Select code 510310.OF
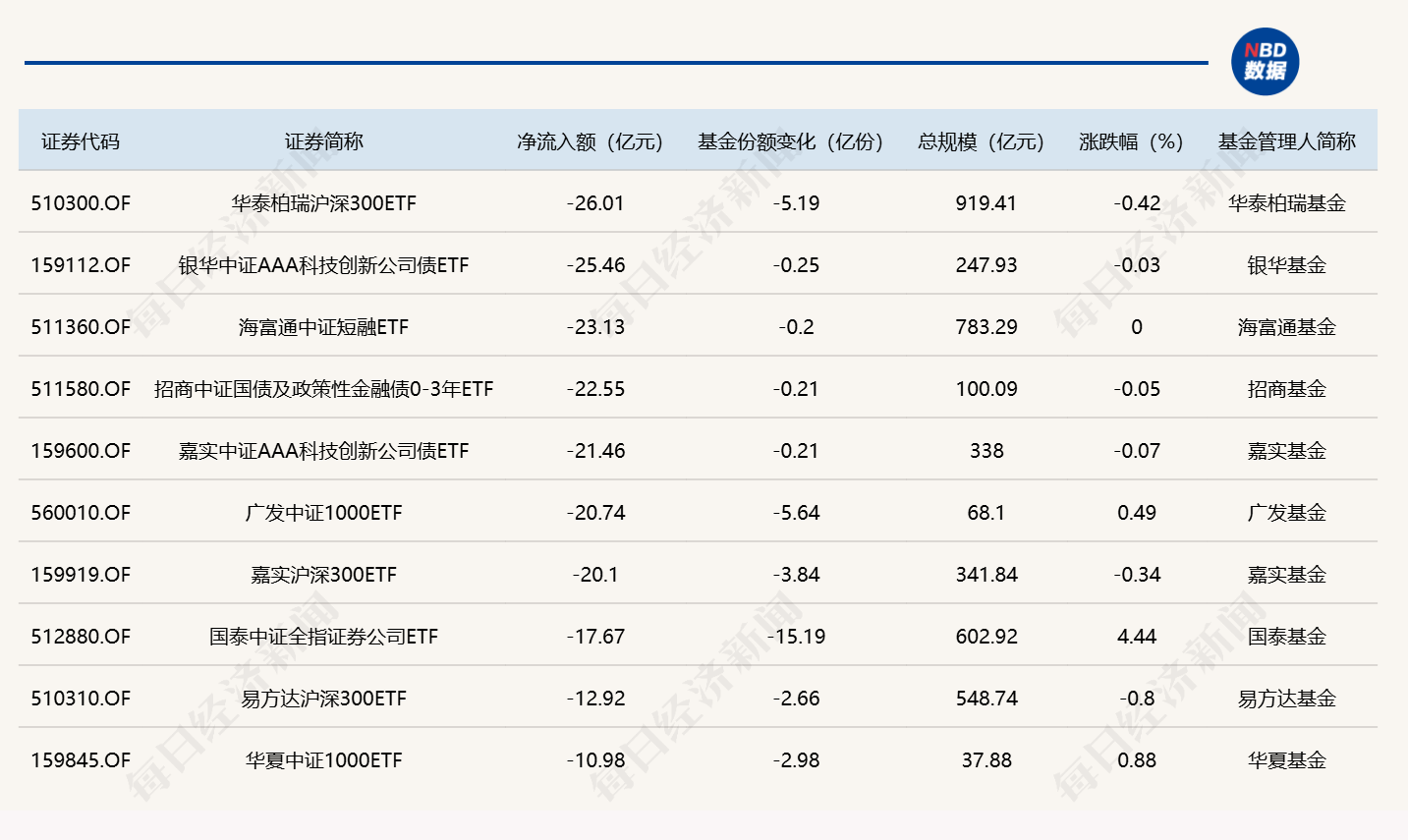Viewport: 1408px width, 840px height. tap(81, 699)
